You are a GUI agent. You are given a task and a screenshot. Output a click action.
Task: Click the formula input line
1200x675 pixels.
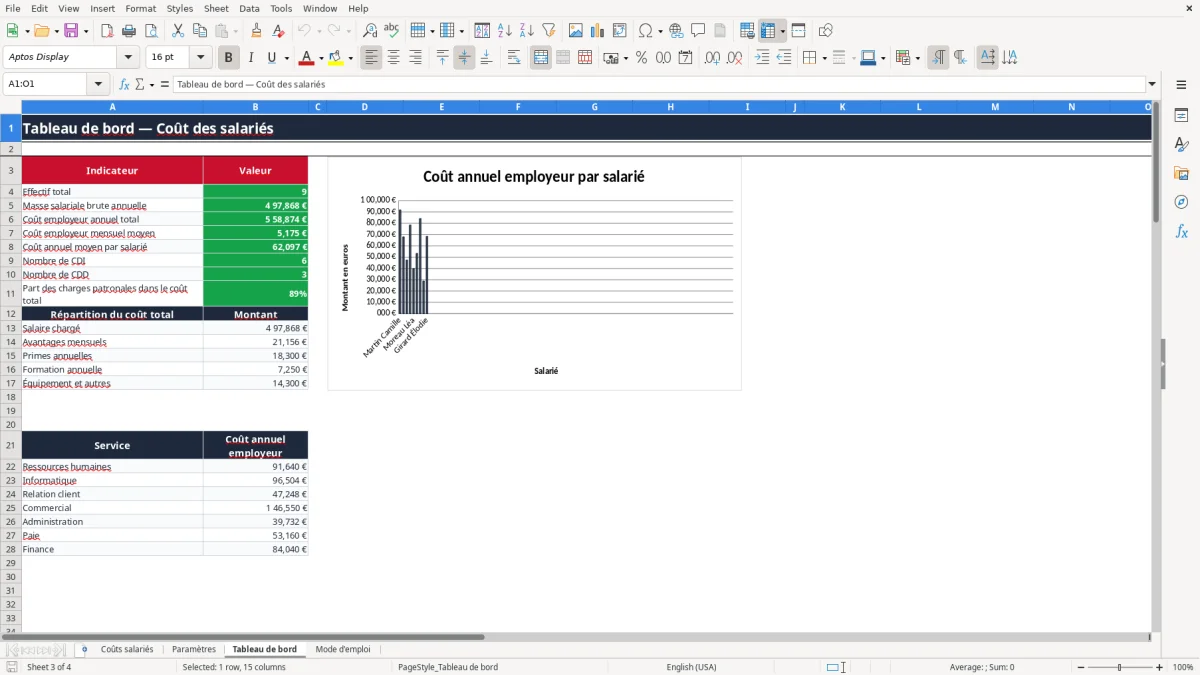pos(659,85)
